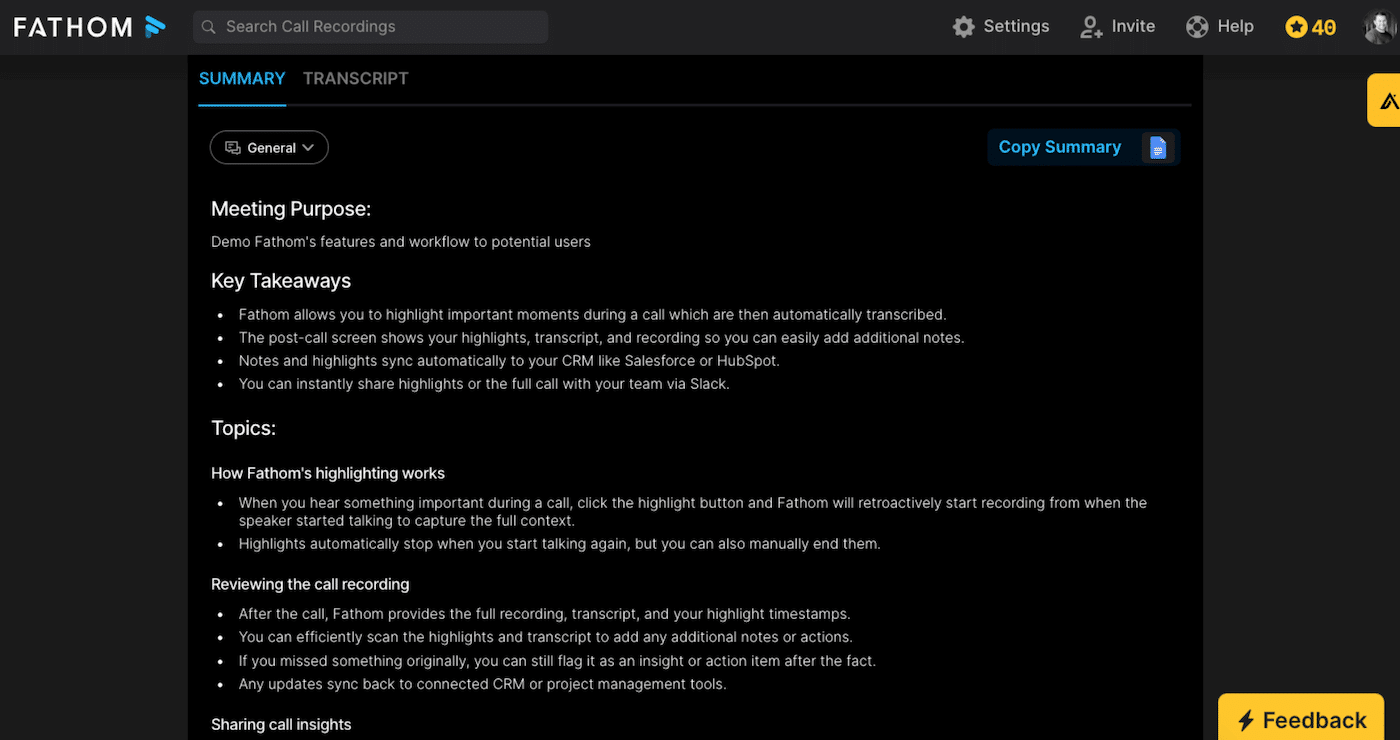Image resolution: width=1400 pixels, height=740 pixels.
Task: Click the magnifying glass search icon
Action: (209, 27)
